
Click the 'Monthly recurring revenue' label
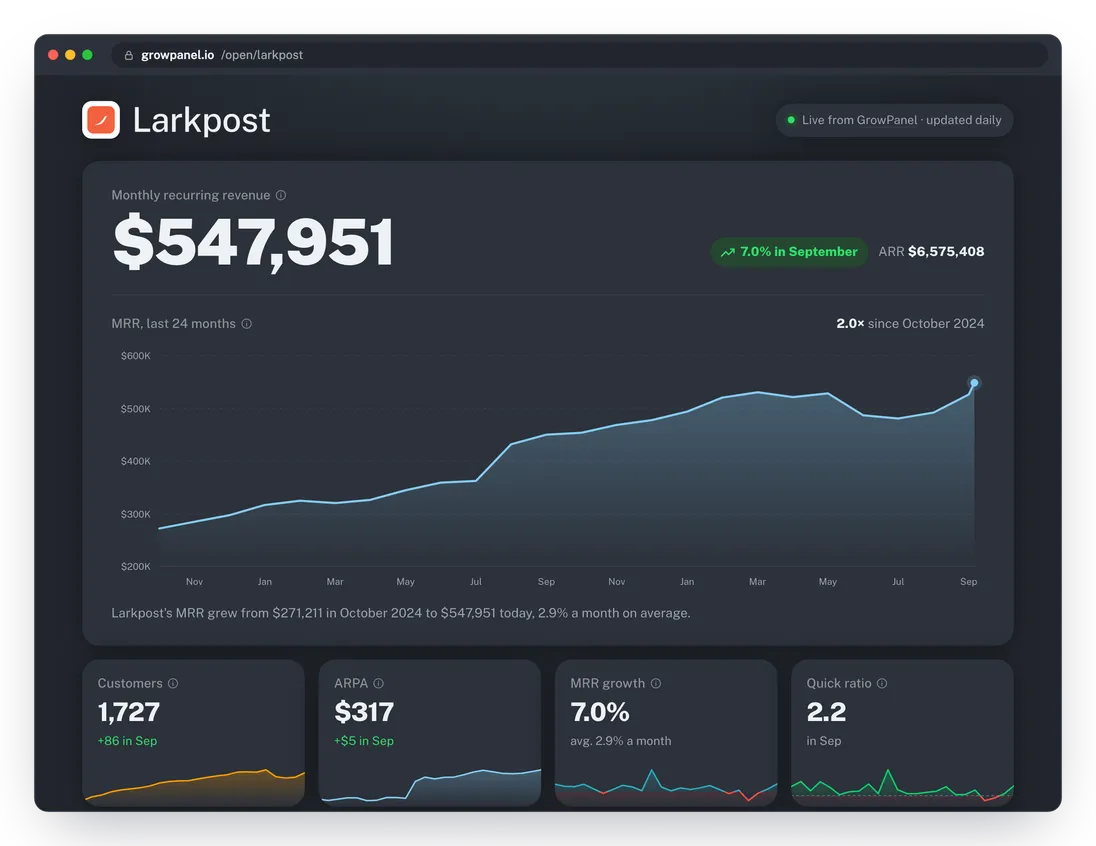coord(191,195)
